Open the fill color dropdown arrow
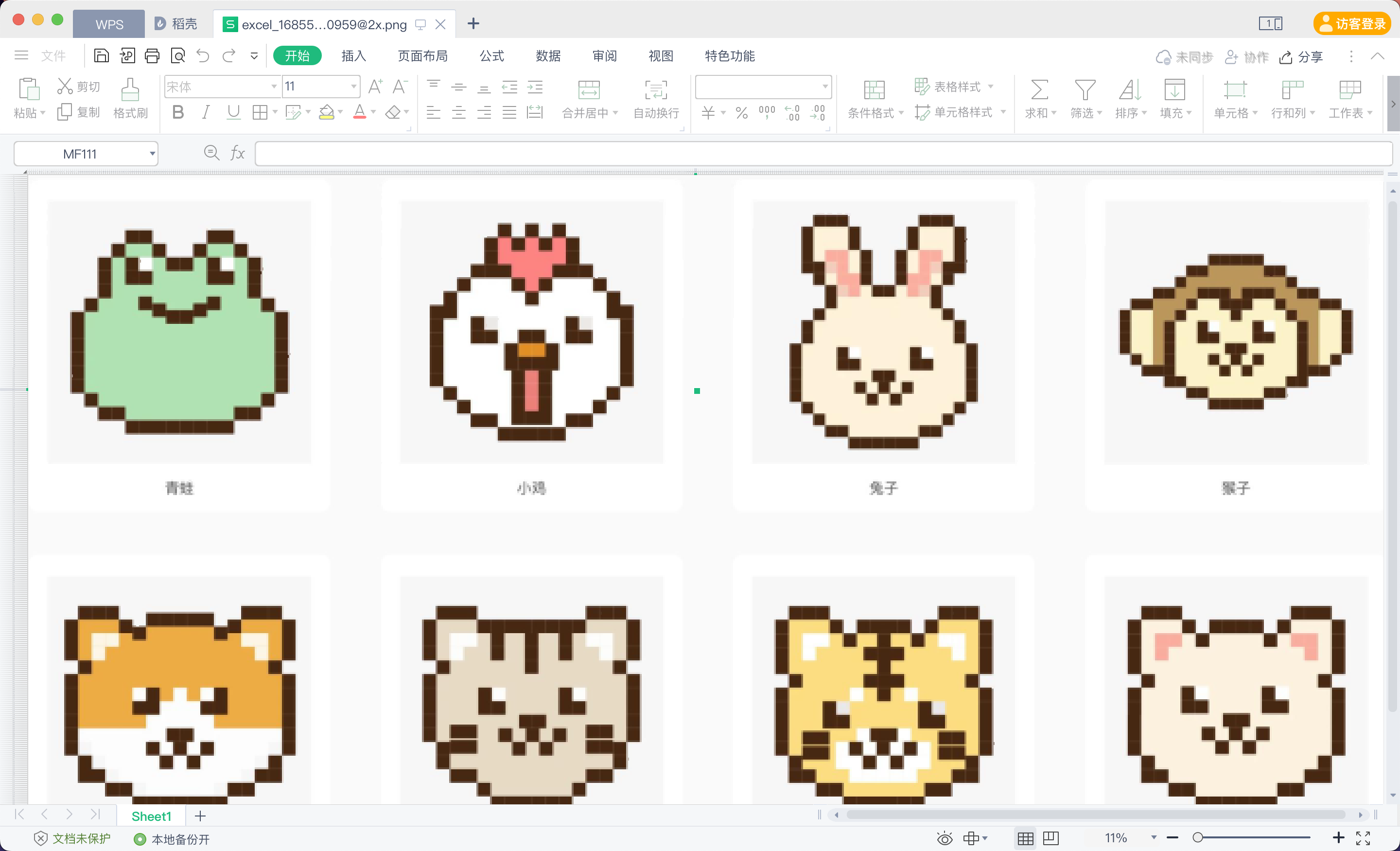This screenshot has width=1400, height=851. coord(339,112)
